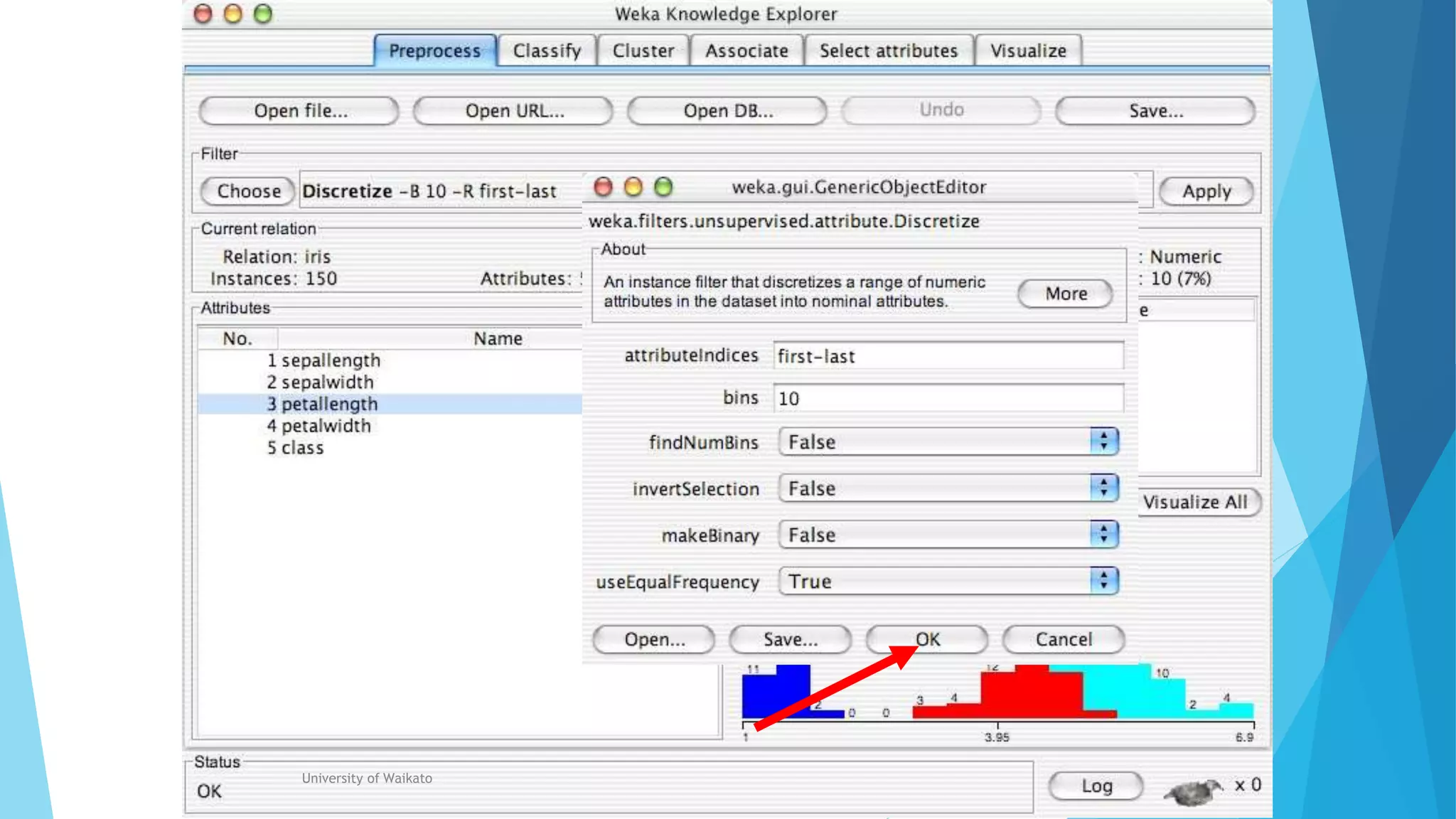Viewport: 1456px width, 819px height.
Task: Select the sepalwidth attribute row
Action: [327, 382]
